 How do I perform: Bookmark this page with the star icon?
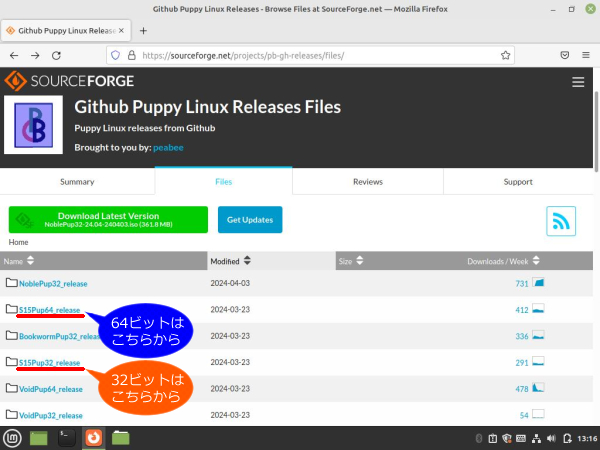click(505, 55)
